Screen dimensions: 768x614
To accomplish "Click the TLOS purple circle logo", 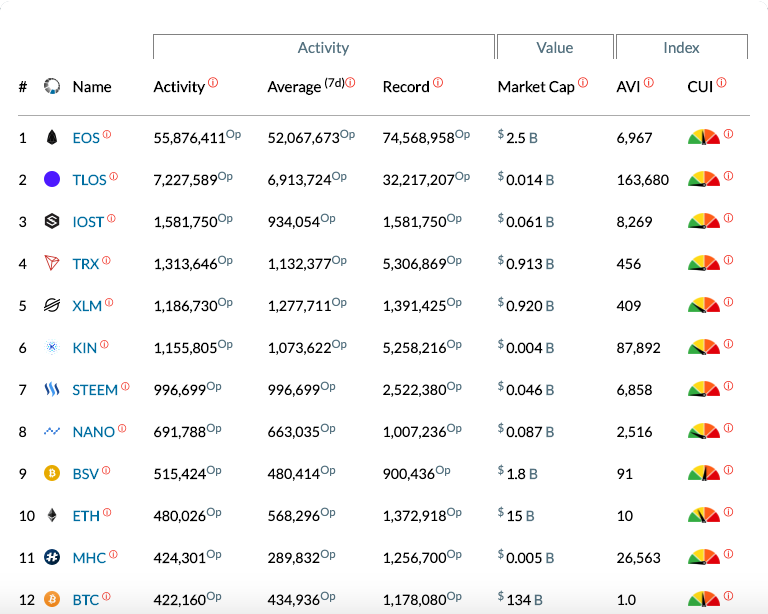I will point(52,179).
